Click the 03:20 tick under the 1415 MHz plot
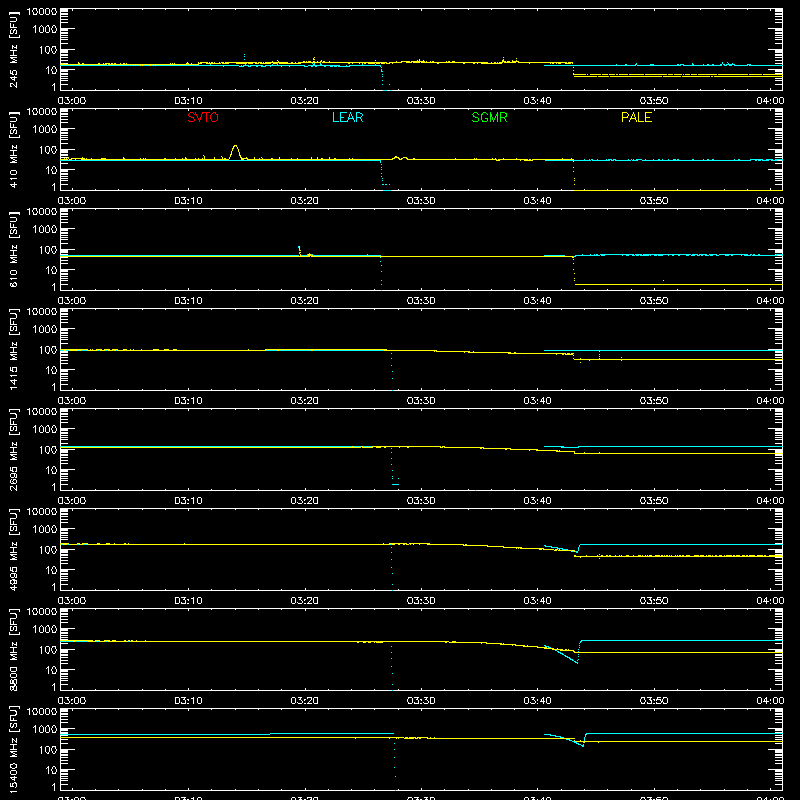Screen dimensions: 800x800 point(305,401)
